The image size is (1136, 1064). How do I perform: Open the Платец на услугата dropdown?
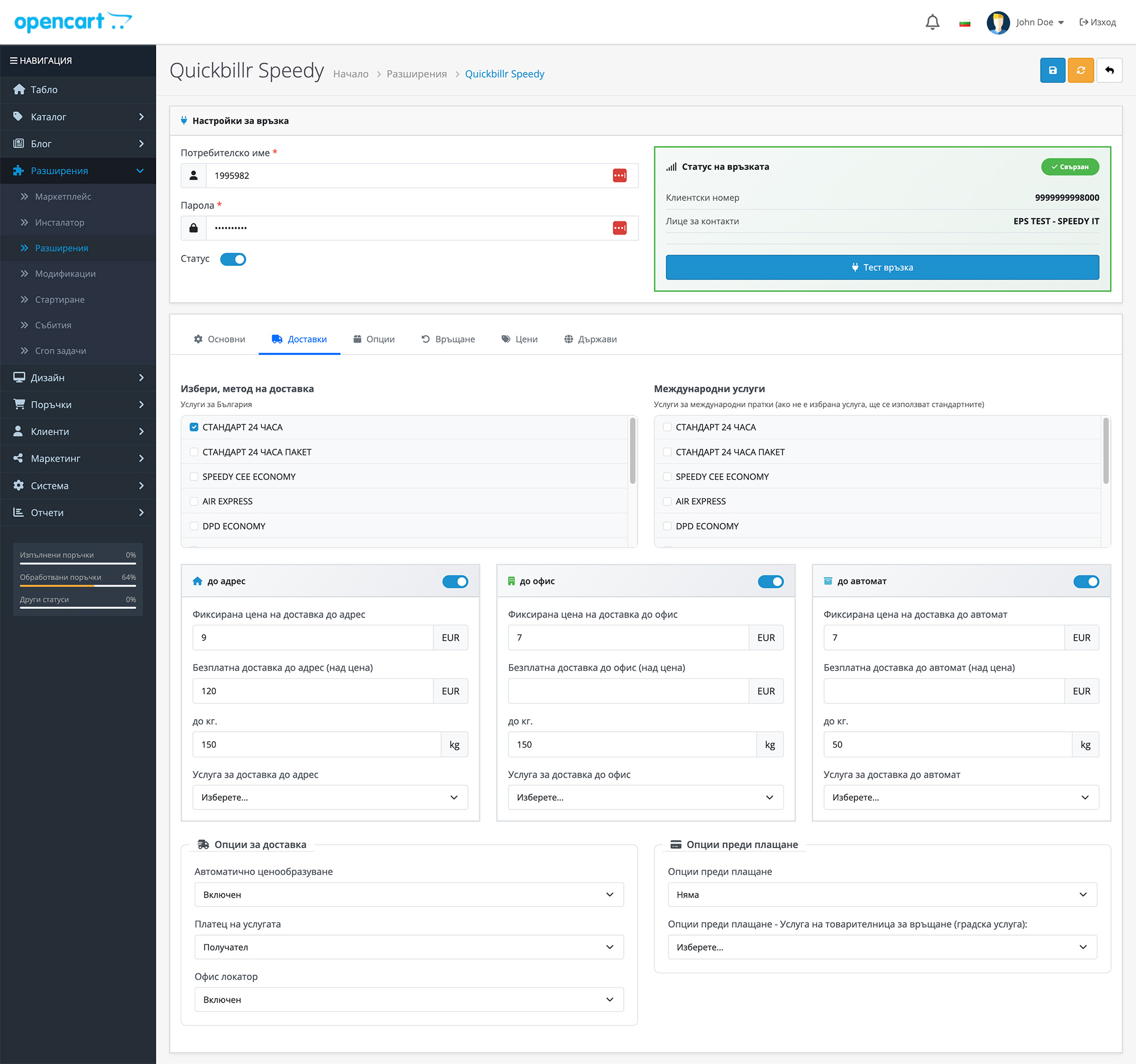pos(408,948)
